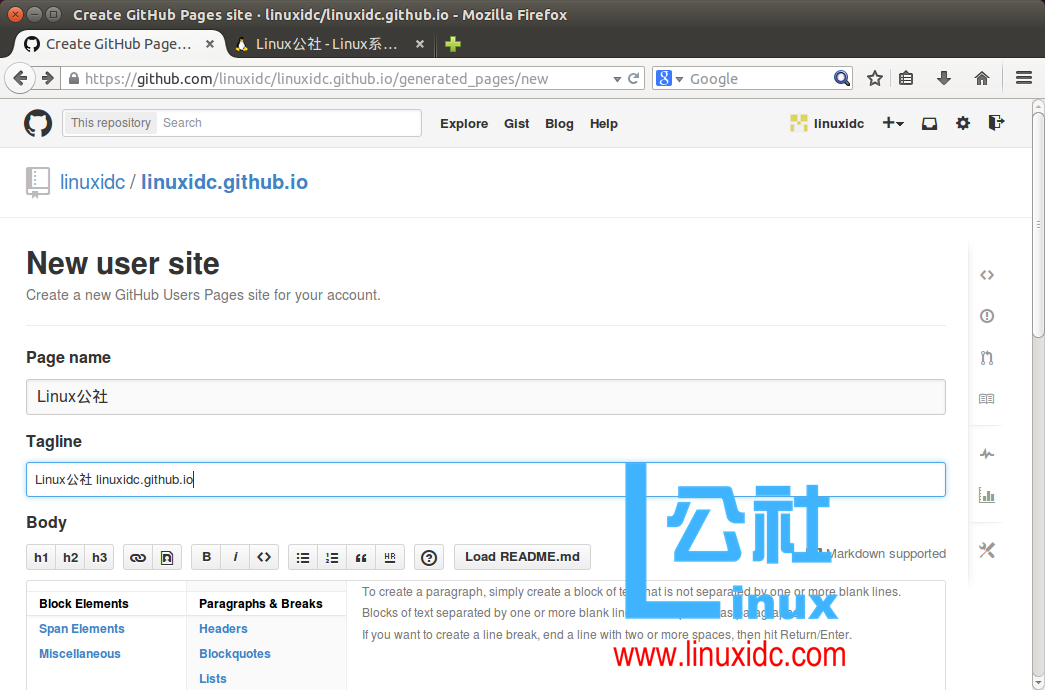Insert h1 heading in body
The image size is (1045, 690).
[41, 557]
